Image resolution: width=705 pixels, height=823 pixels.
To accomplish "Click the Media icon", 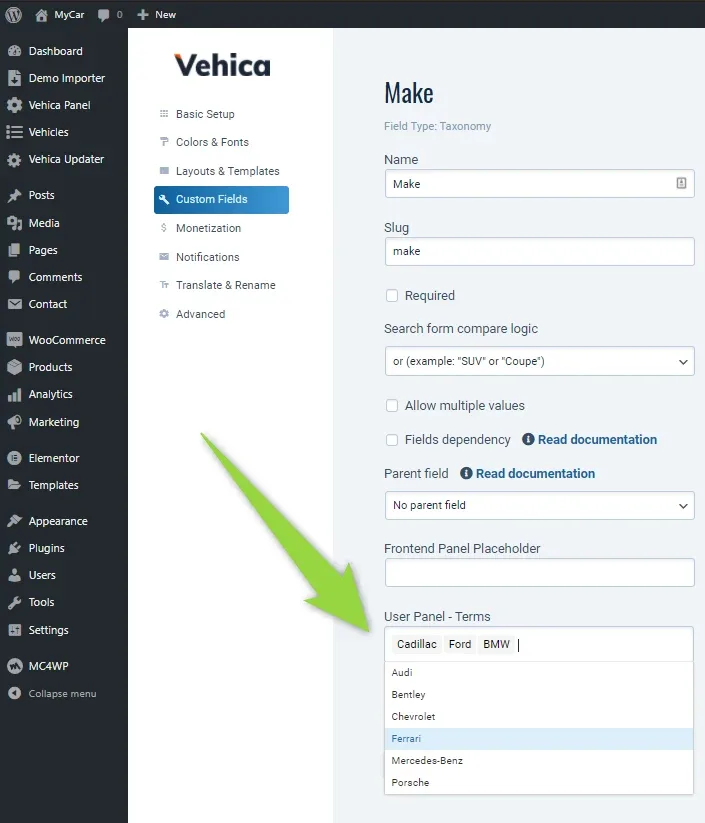I will 15,223.
